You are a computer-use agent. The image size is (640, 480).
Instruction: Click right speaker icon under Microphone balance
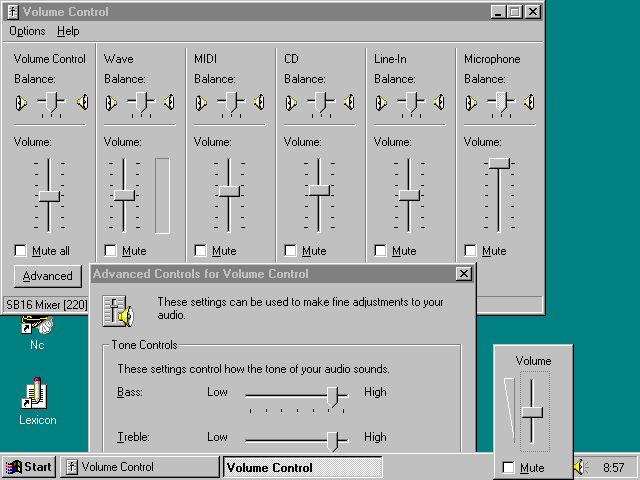click(x=529, y=102)
